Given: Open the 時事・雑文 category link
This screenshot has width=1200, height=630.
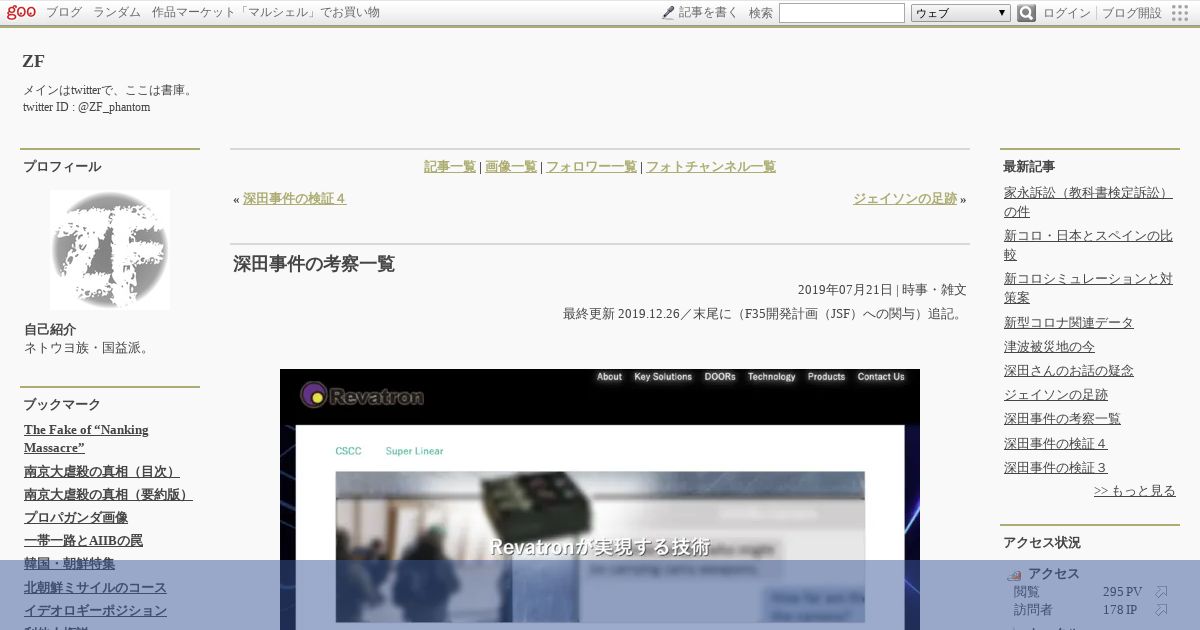Looking at the screenshot, I should (x=934, y=290).
